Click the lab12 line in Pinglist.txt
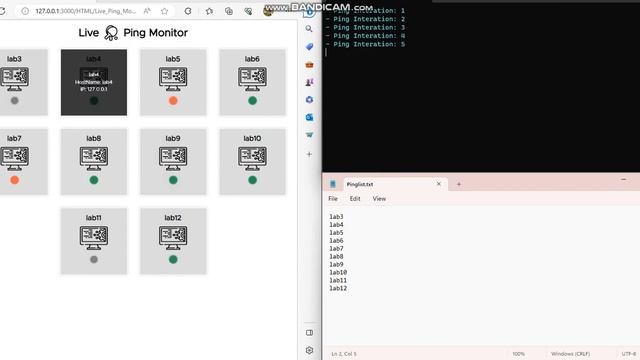Image resolution: width=640 pixels, height=360 pixels. point(338,288)
